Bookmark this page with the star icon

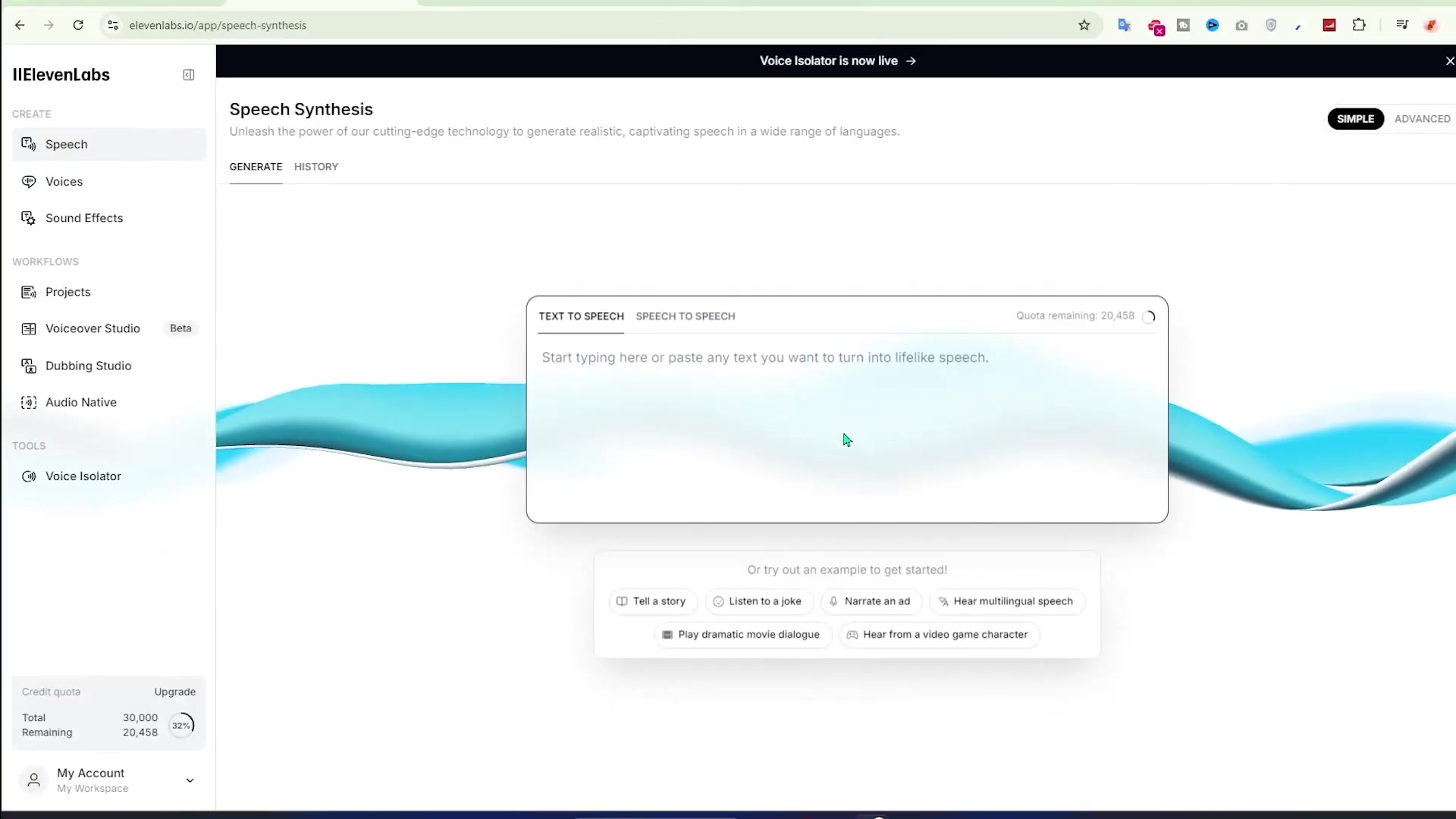pyautogui.click(x=1084, y=25)
